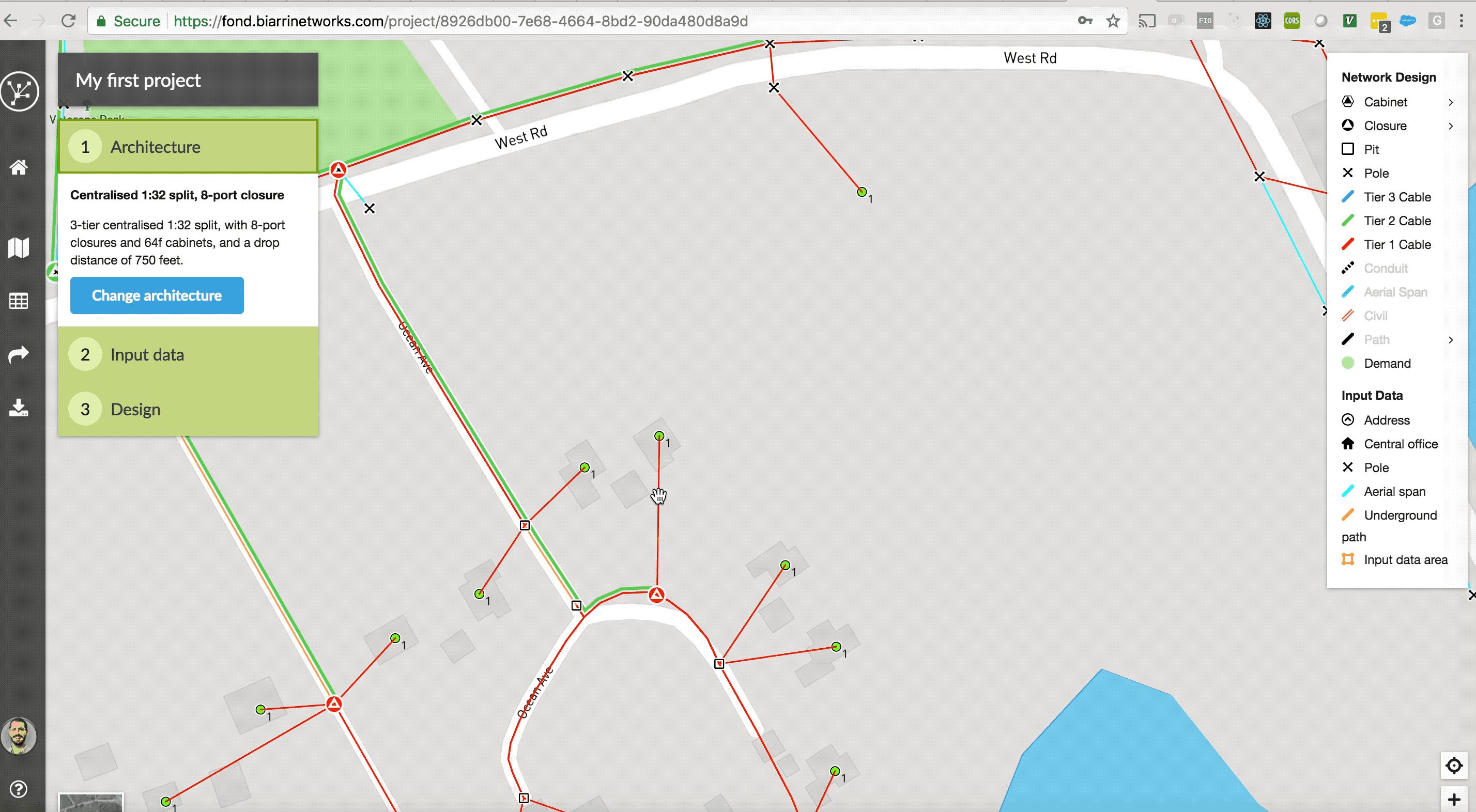This screenshot has height=812, width=1476.
Task: Click the FOND logo icon in sidebar
Action: coord(20,91)
